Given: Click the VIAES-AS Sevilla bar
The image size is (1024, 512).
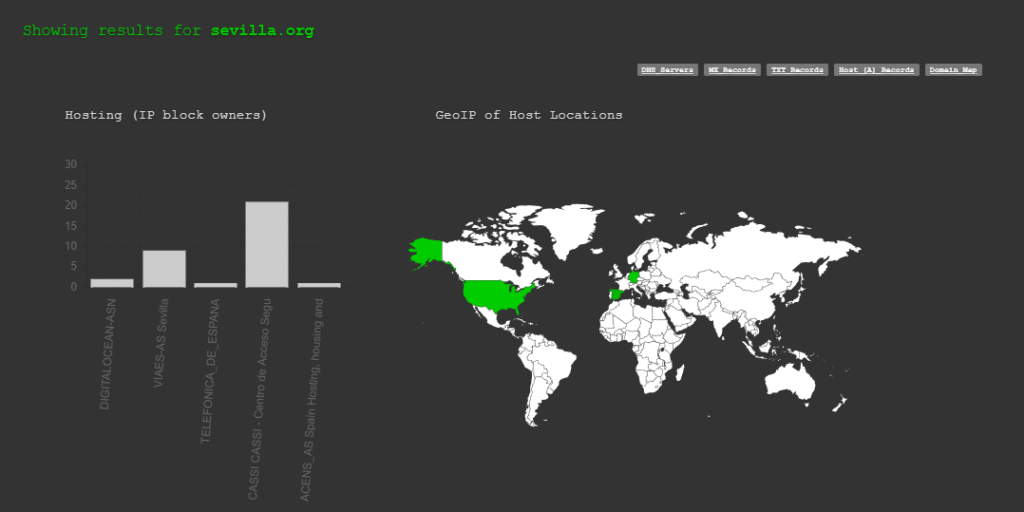Looking at the screenshot, I should tap(164, 268).
